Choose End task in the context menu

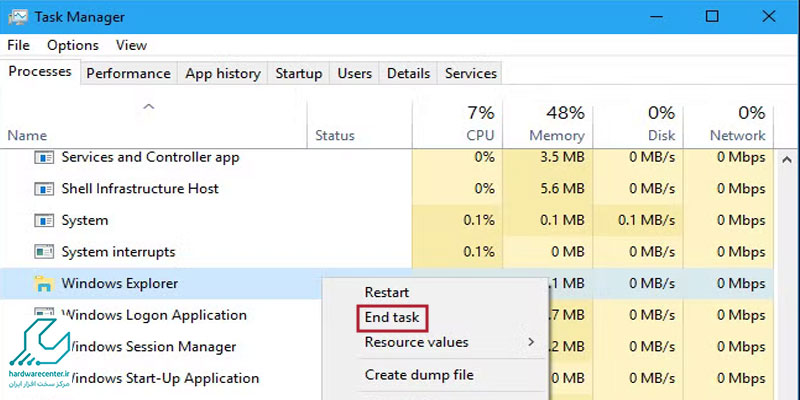[392, 317]
